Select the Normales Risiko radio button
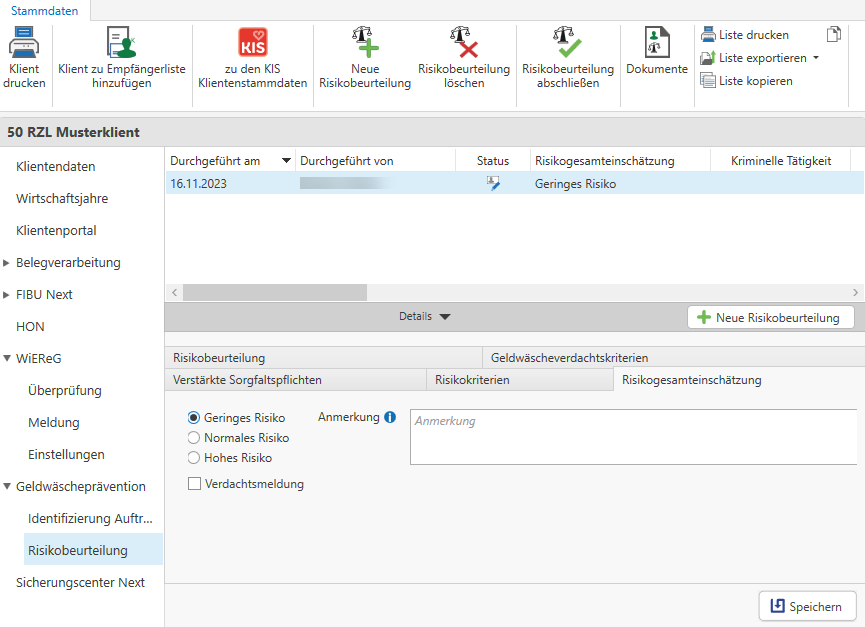865x627 pixels. (194, 438)
